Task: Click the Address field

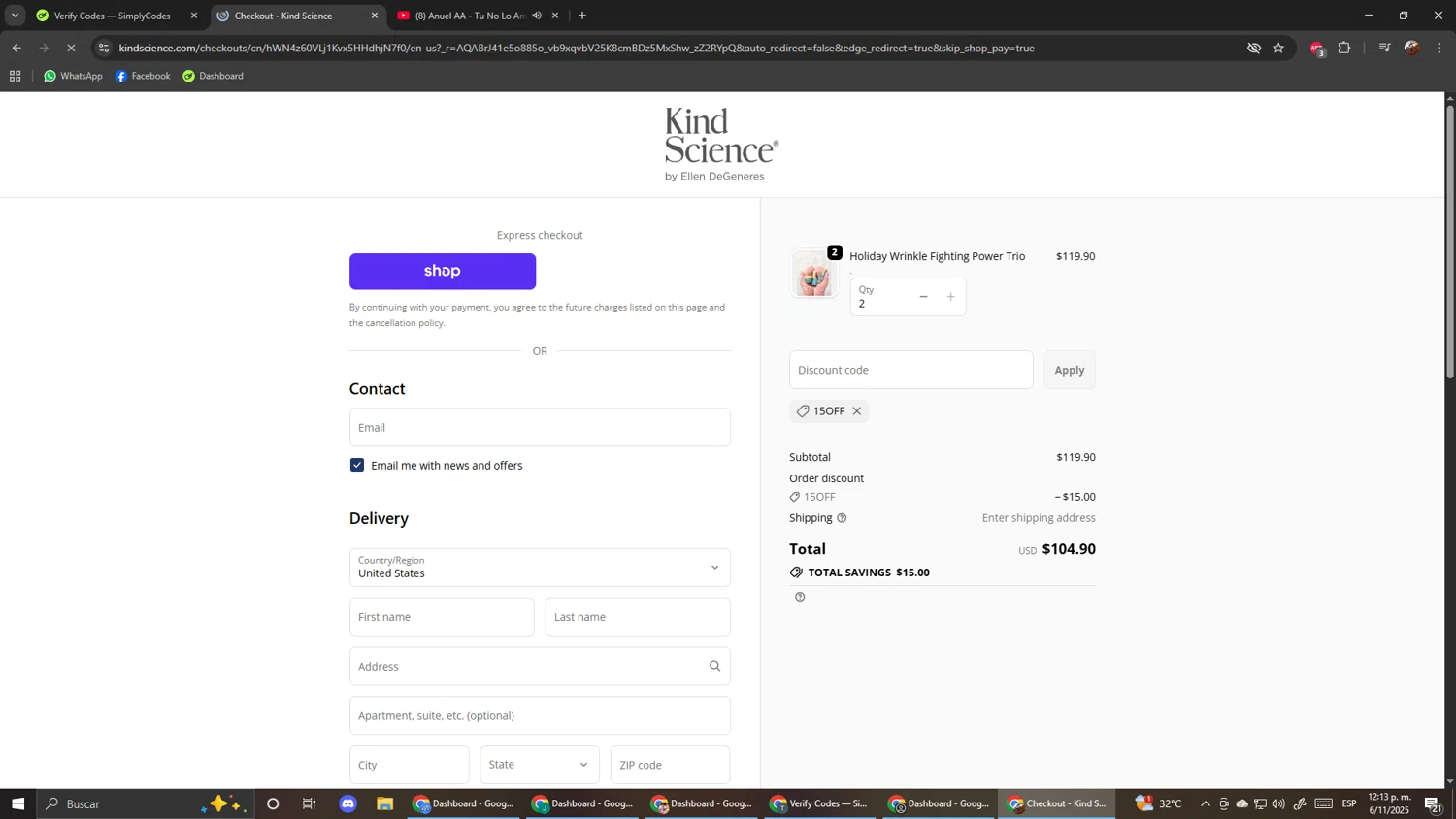Action: (540, 666)
